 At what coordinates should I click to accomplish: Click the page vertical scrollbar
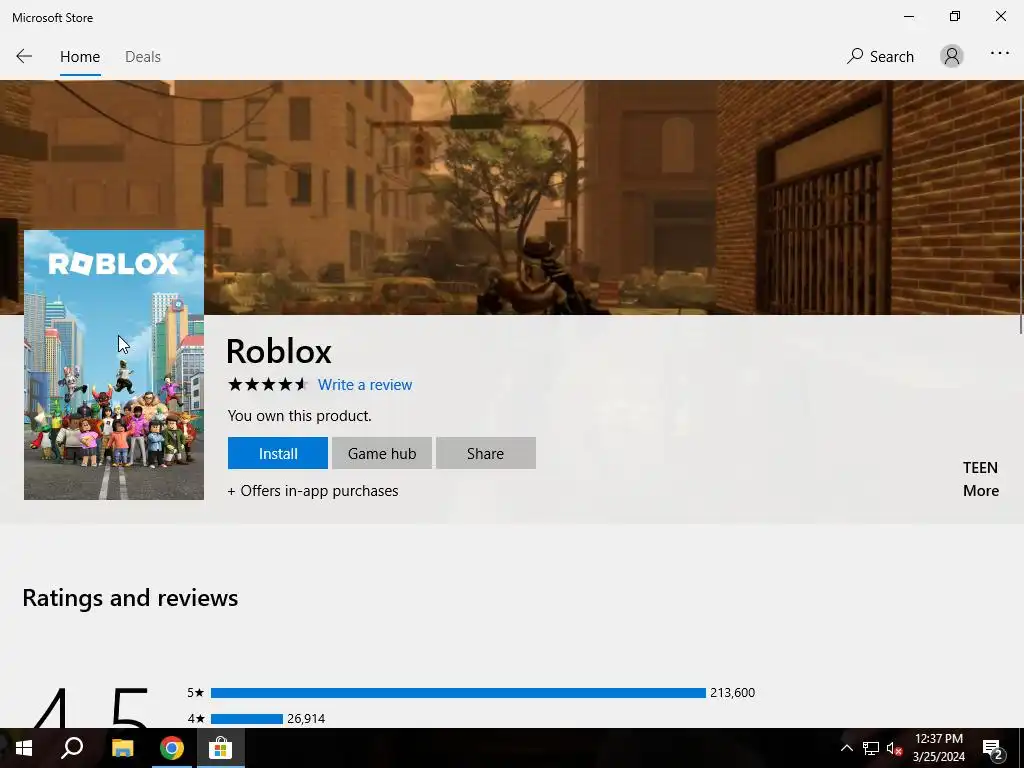[x=1021, y=216]
